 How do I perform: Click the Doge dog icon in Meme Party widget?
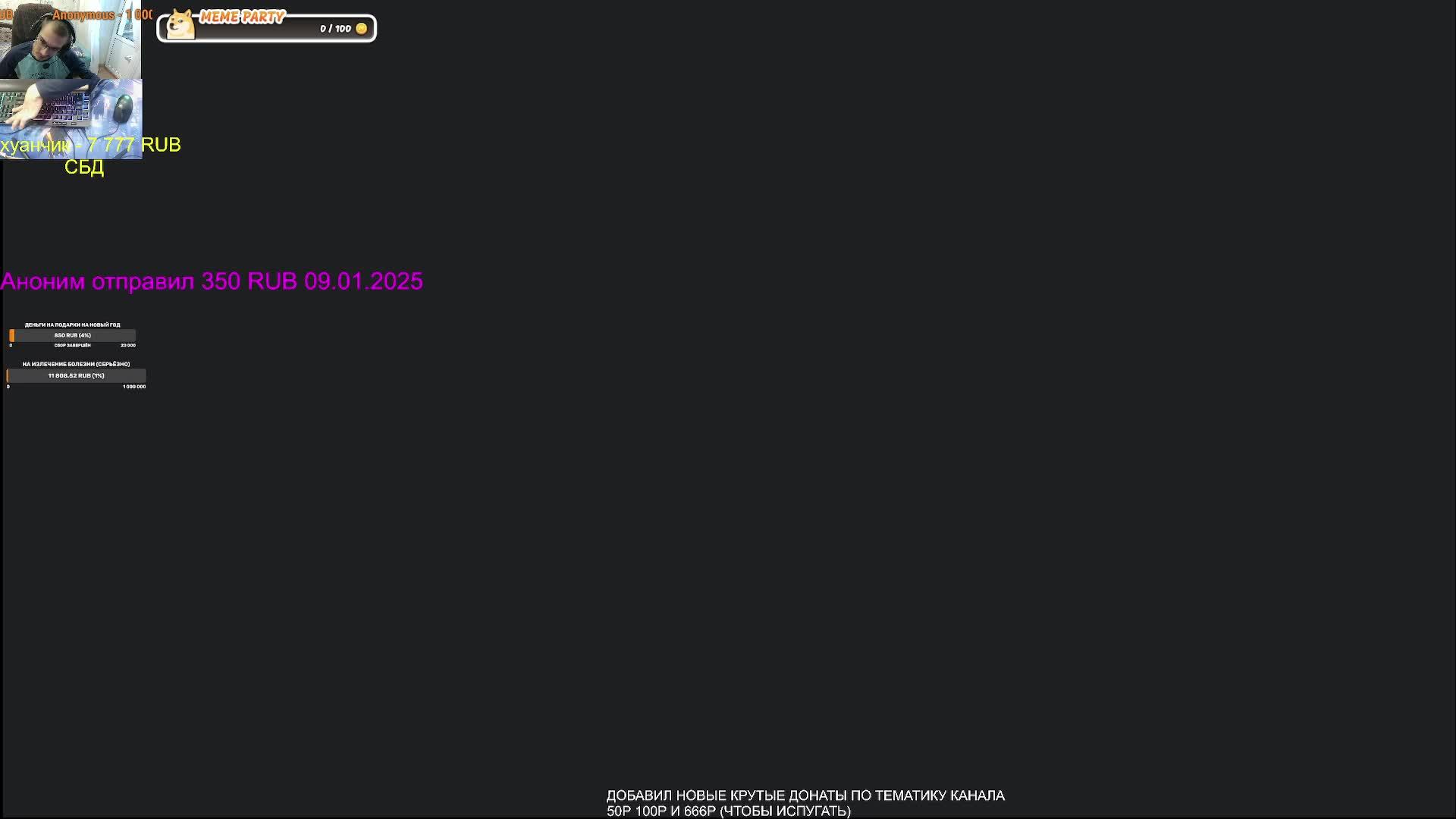click(180, 24)
